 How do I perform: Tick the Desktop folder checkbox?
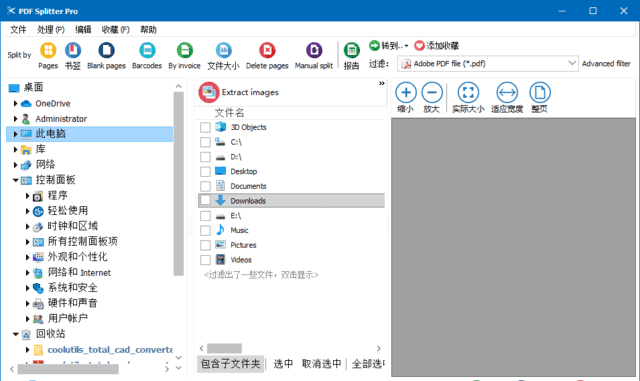click(205, 172)
